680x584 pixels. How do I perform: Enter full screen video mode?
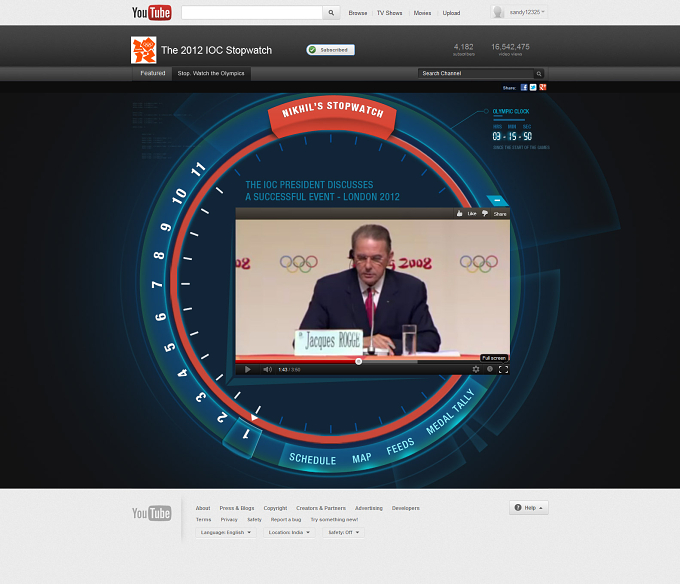pos(503,369)
